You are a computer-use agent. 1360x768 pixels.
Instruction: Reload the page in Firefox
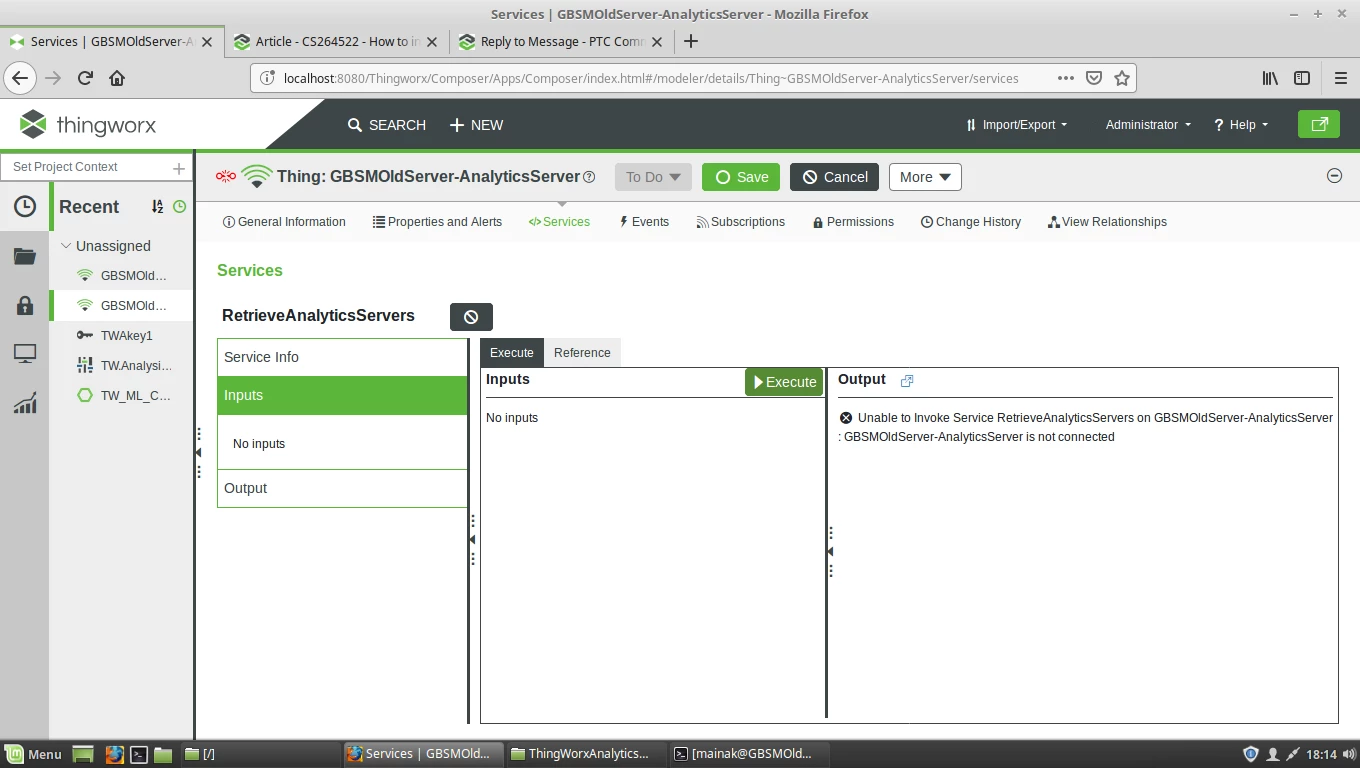coord(85,78)
